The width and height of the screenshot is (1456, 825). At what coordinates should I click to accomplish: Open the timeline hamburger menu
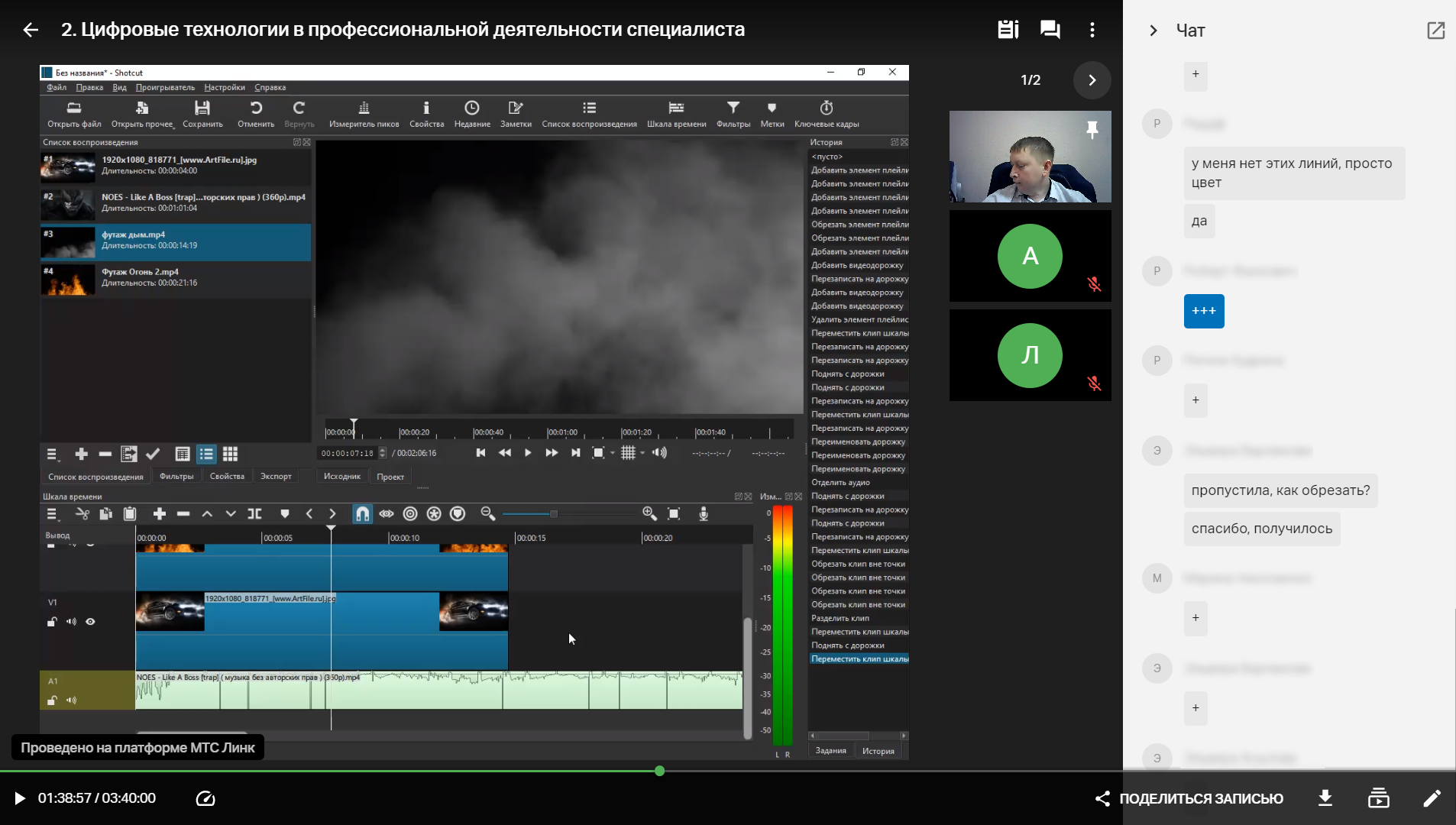point(52,514)
